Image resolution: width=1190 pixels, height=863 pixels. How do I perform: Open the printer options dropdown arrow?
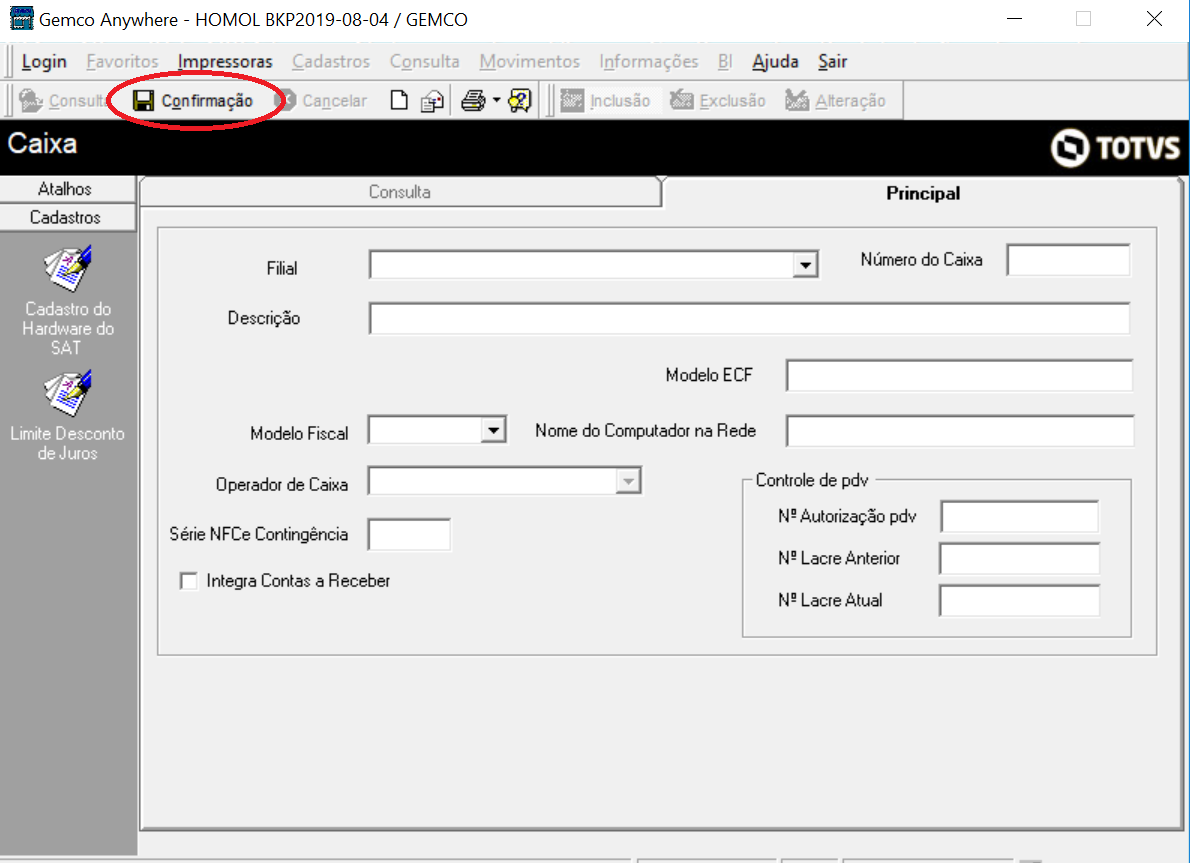point(496,100)
